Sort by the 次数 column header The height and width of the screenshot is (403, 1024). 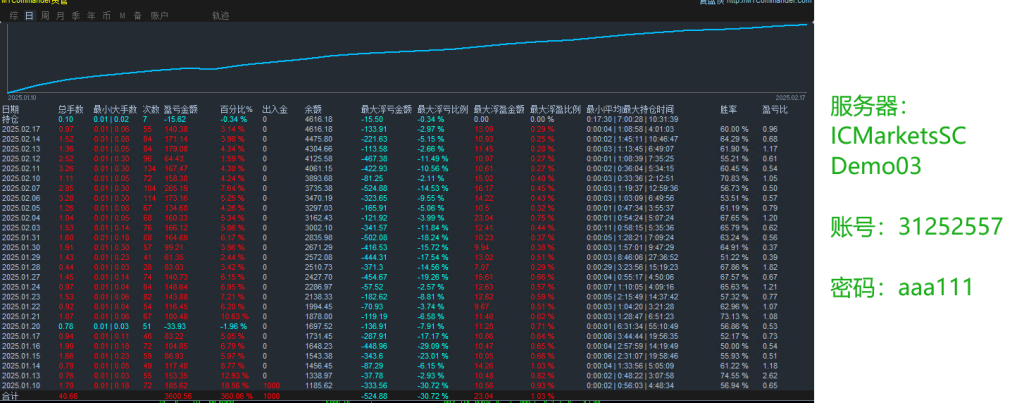(x=152, y=110)
